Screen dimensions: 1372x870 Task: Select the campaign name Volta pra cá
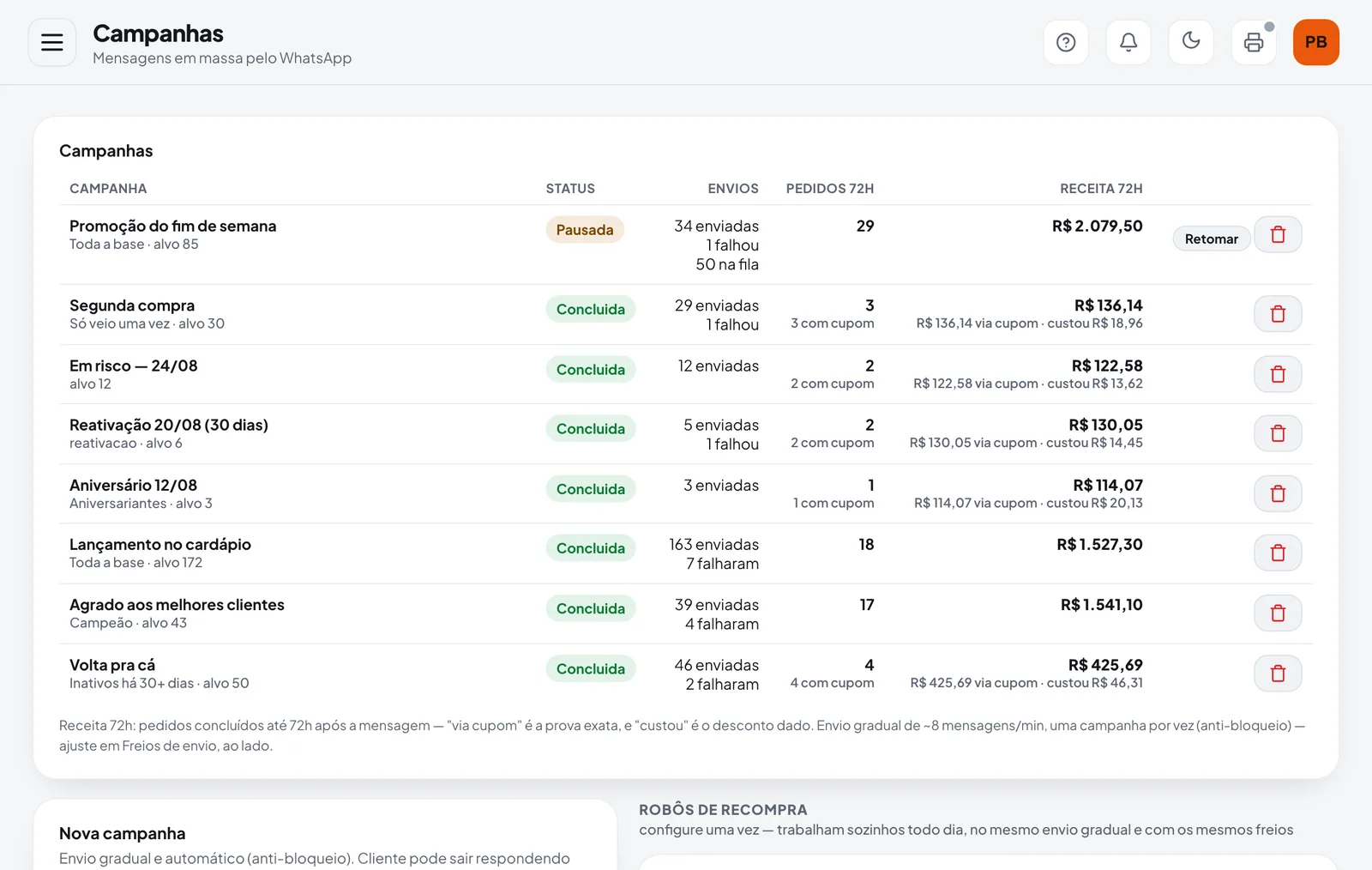[x=112, y=665]
